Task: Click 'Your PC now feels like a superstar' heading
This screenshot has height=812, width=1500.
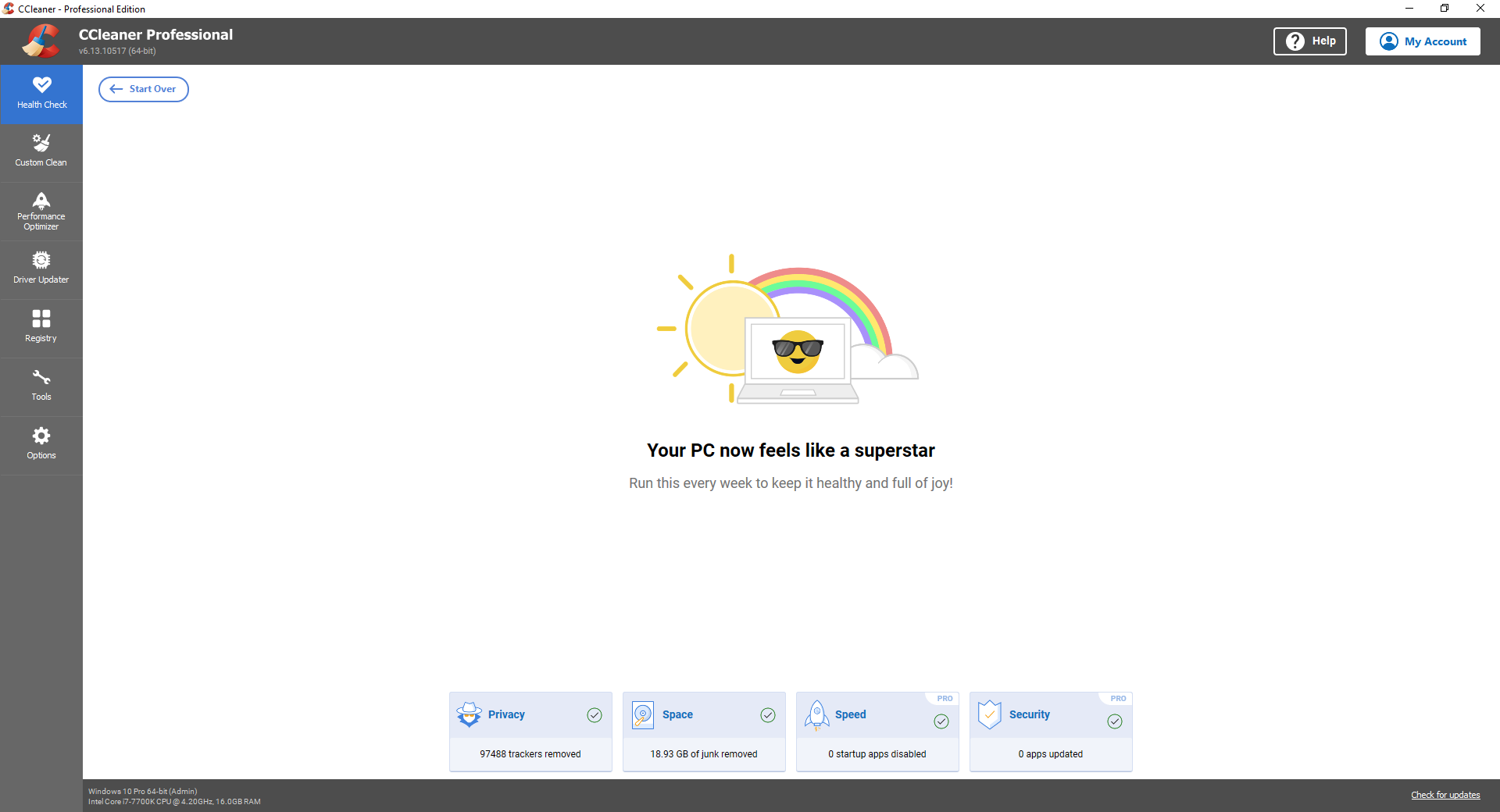Action: pos(791,451)
